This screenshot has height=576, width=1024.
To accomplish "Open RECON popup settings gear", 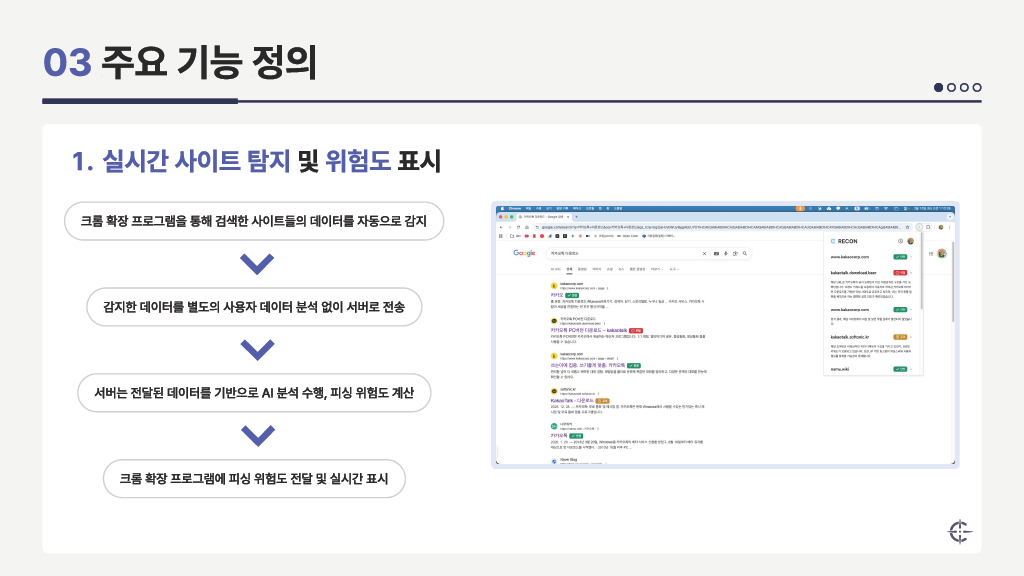I will pyautogui.click(x=900, y=241).
